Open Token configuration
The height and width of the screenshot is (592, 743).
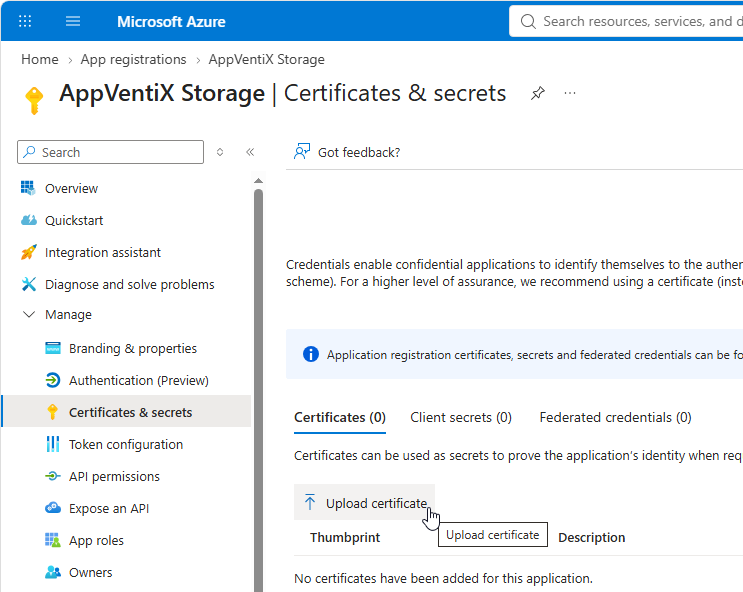coord(127,445)
